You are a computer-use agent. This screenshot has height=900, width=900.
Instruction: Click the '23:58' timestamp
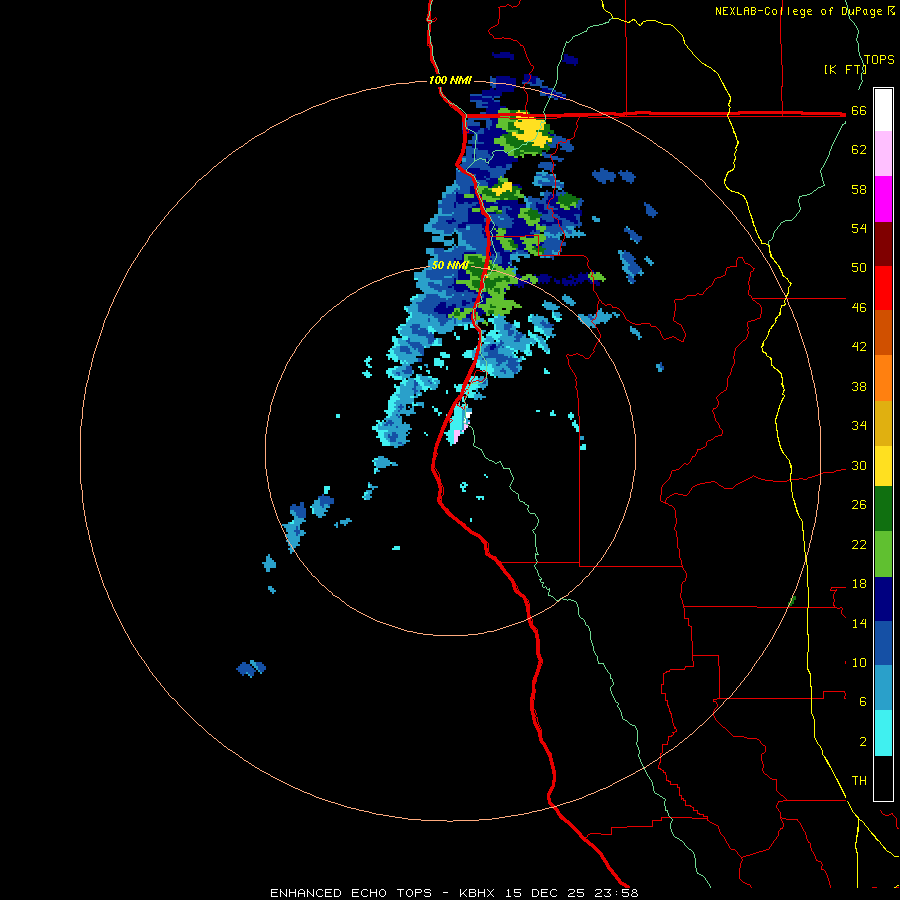point(615,893)
